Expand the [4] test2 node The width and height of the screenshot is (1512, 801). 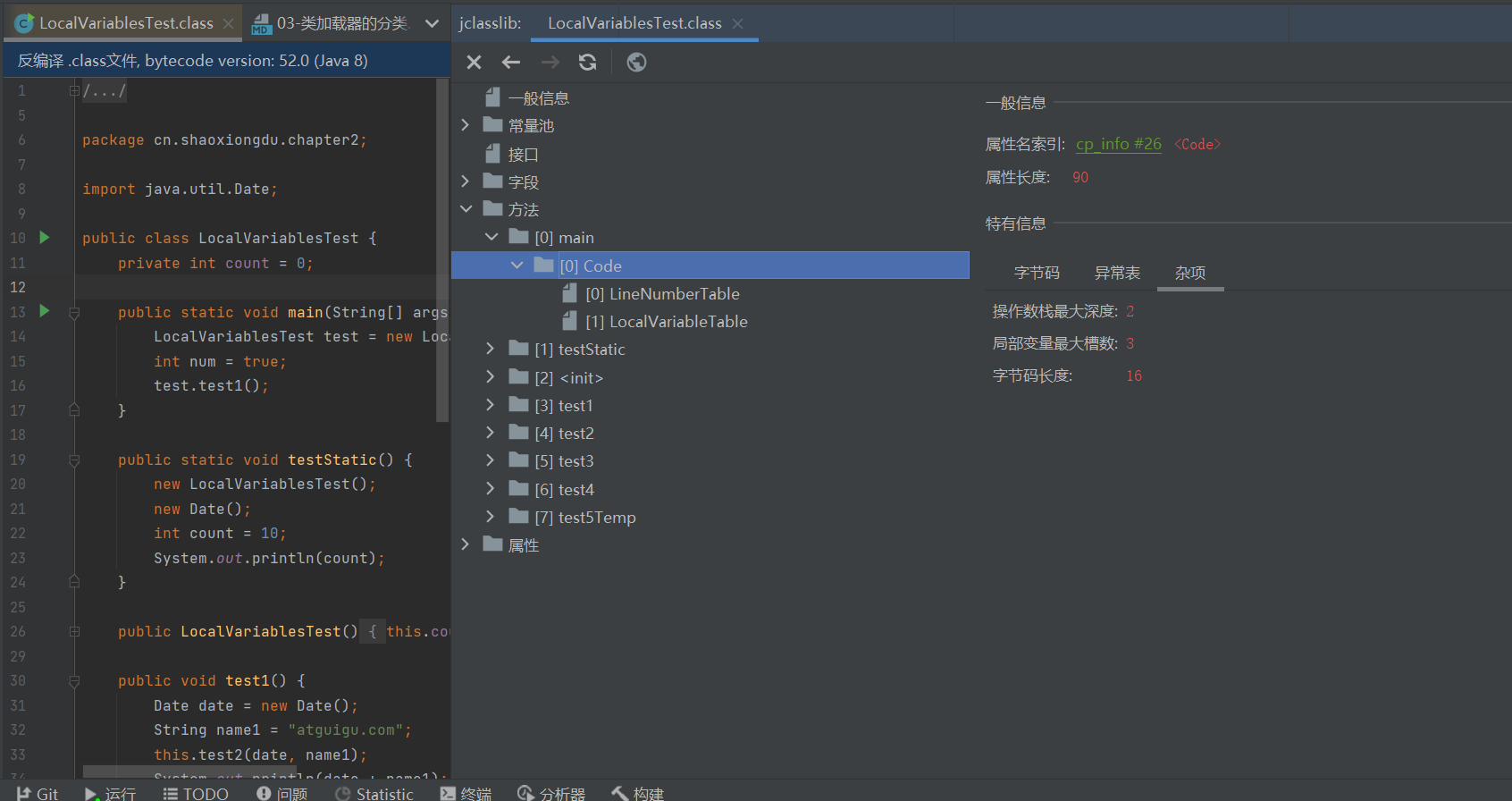coord(491,433)
